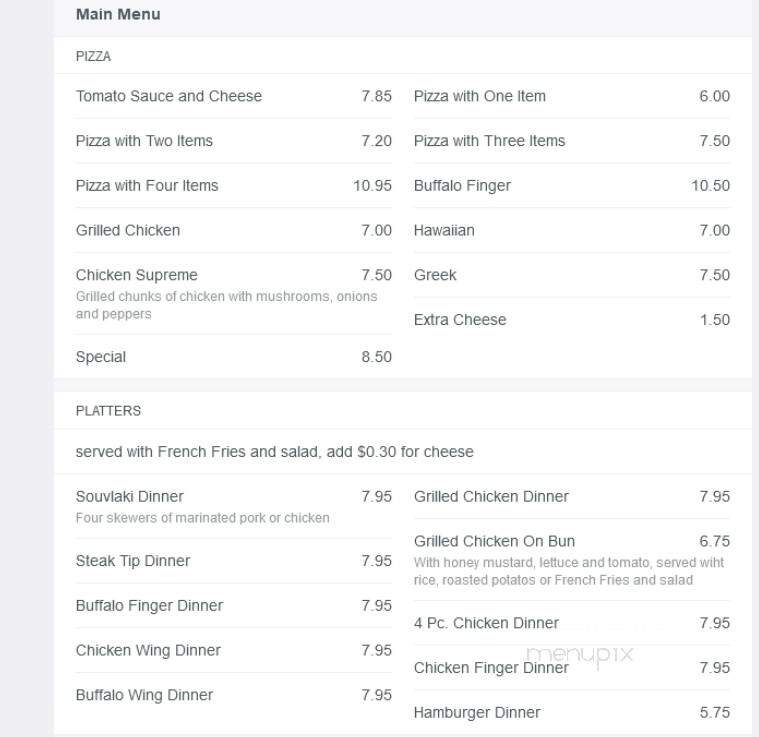Click the Hamburger Dinner price 5.75
This screenshot has width=759, height=737.
714,712
